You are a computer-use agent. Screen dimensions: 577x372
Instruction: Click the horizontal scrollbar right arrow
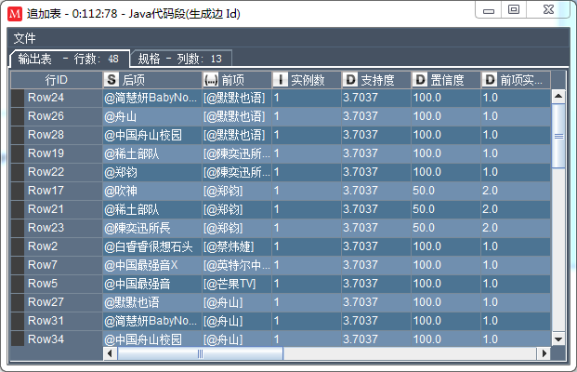click(x=544, y=354)
